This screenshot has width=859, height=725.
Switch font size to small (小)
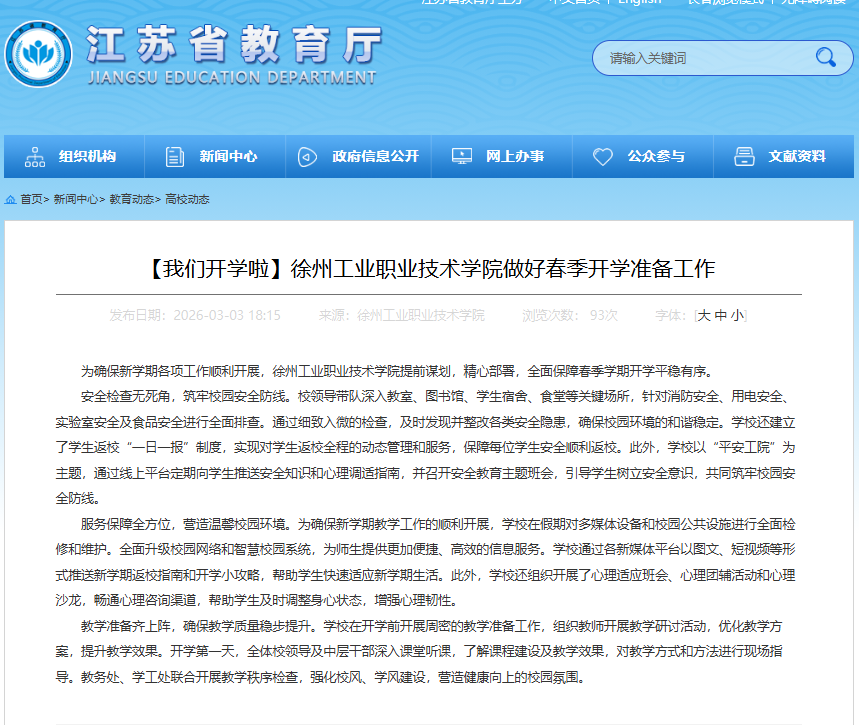(x=737, y=315)
